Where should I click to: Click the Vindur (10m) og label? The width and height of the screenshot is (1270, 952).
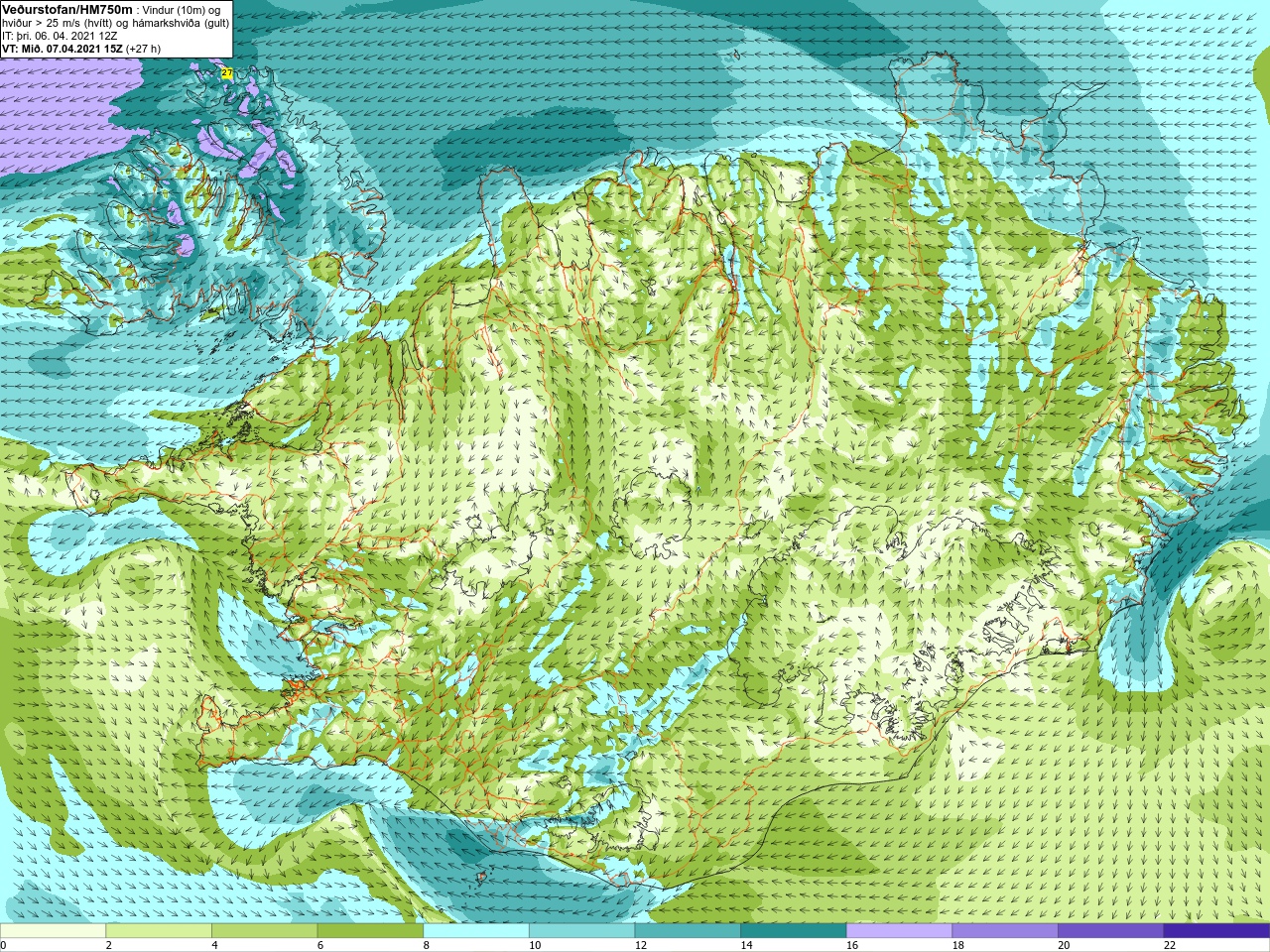[x=182, y=10]
